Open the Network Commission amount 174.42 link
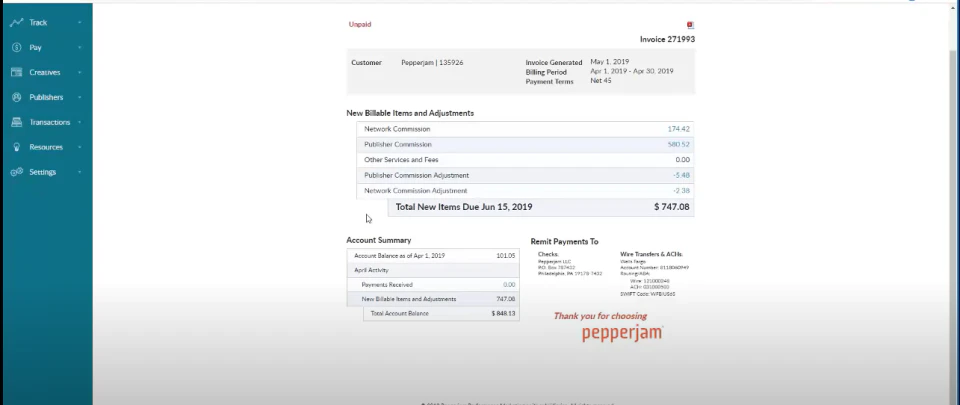960x405 pixels. pyautogui.click(x=678, y=129)
